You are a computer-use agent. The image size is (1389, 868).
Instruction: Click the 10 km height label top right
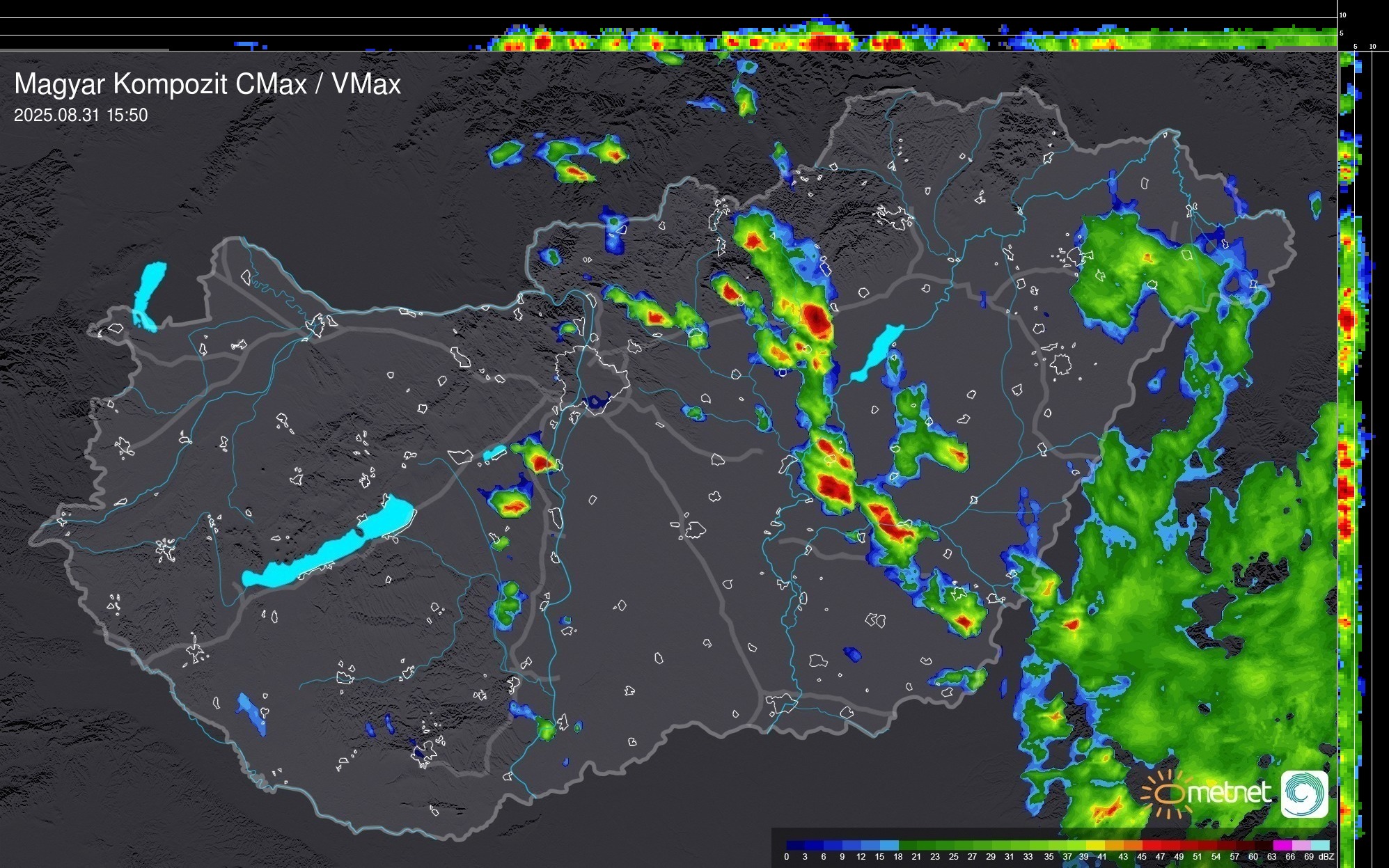pyautogui.click(x=1342, y=15)
